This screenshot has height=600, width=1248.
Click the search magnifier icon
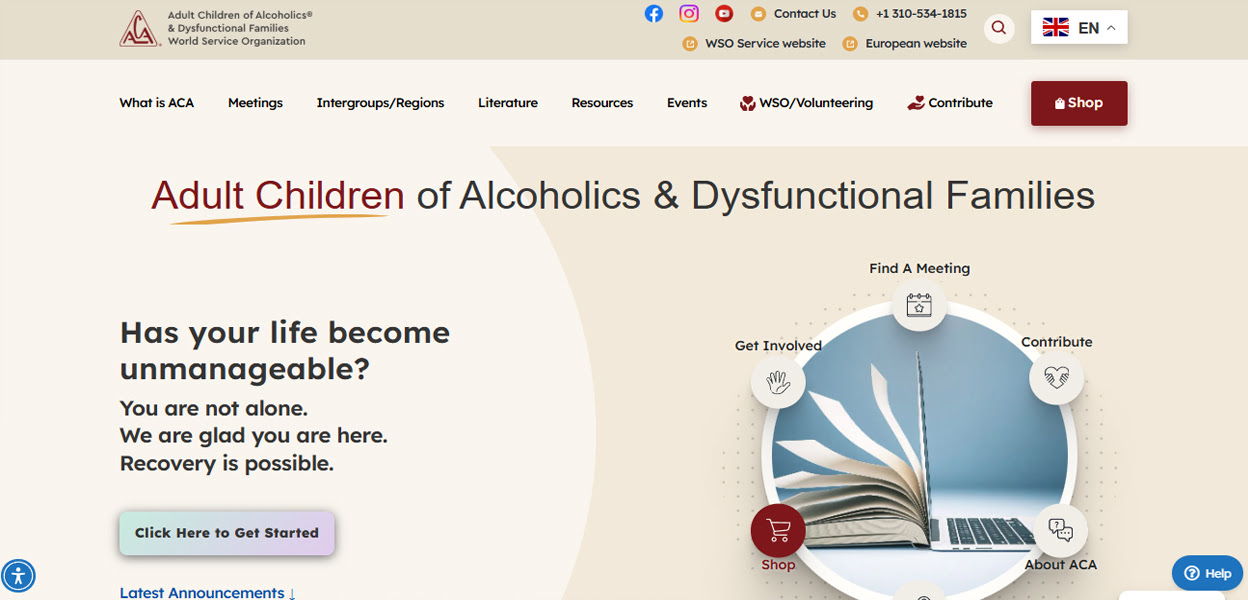coord(999,28)
